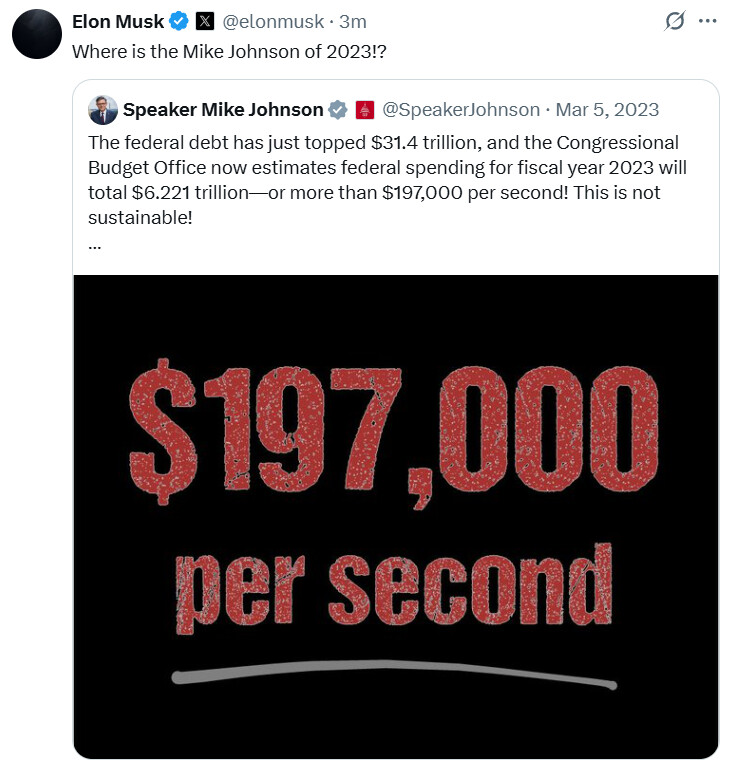Click the X affiliation badge
The height and width of the screenshot is (768, 729).
(204, 21)
